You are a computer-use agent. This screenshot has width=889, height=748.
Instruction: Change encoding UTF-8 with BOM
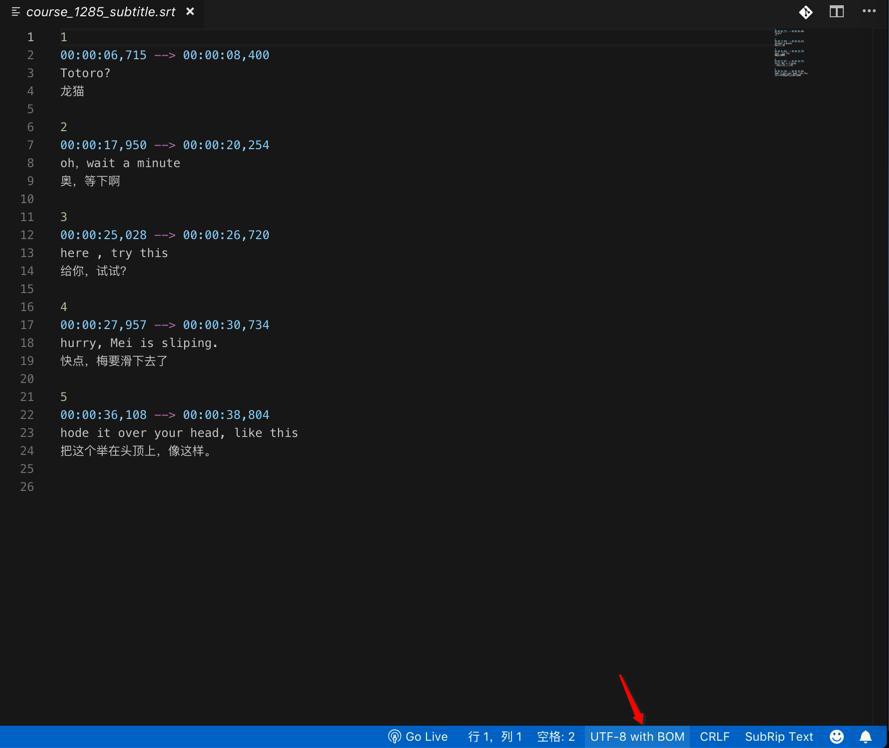(x=637, y=737)
